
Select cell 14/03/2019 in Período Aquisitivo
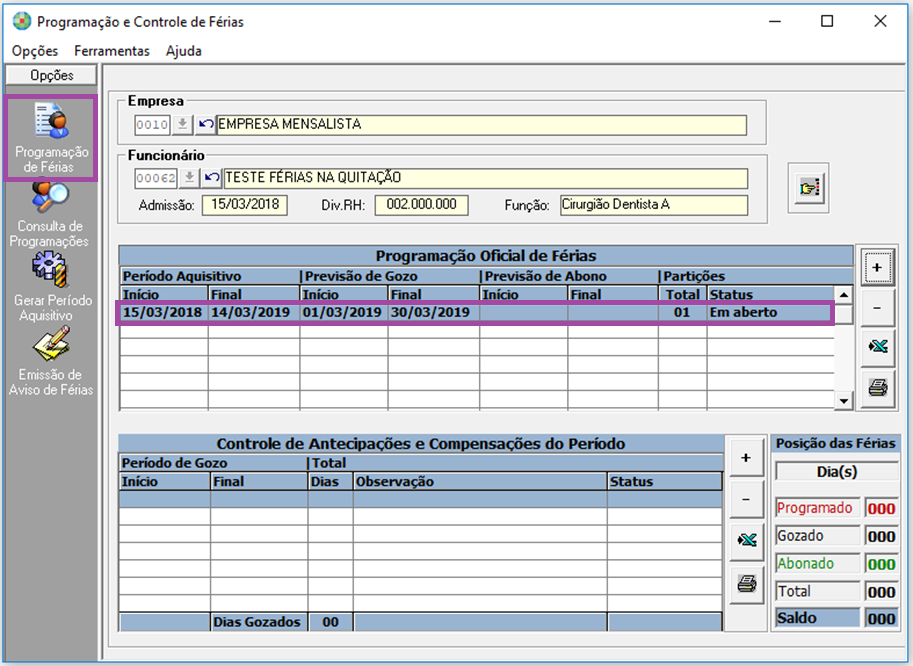(254, 313)
